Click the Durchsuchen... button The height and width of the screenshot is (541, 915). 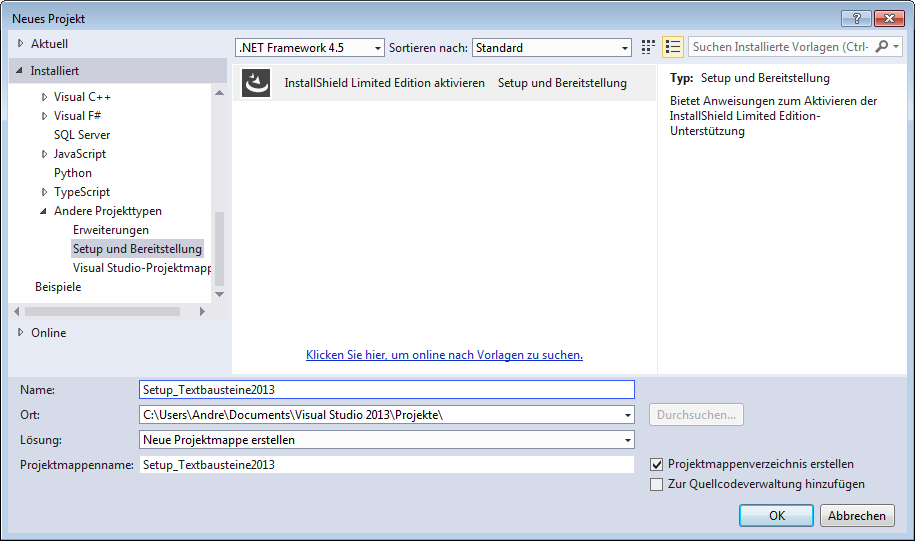pyautogui.click(x=696, y=415)
